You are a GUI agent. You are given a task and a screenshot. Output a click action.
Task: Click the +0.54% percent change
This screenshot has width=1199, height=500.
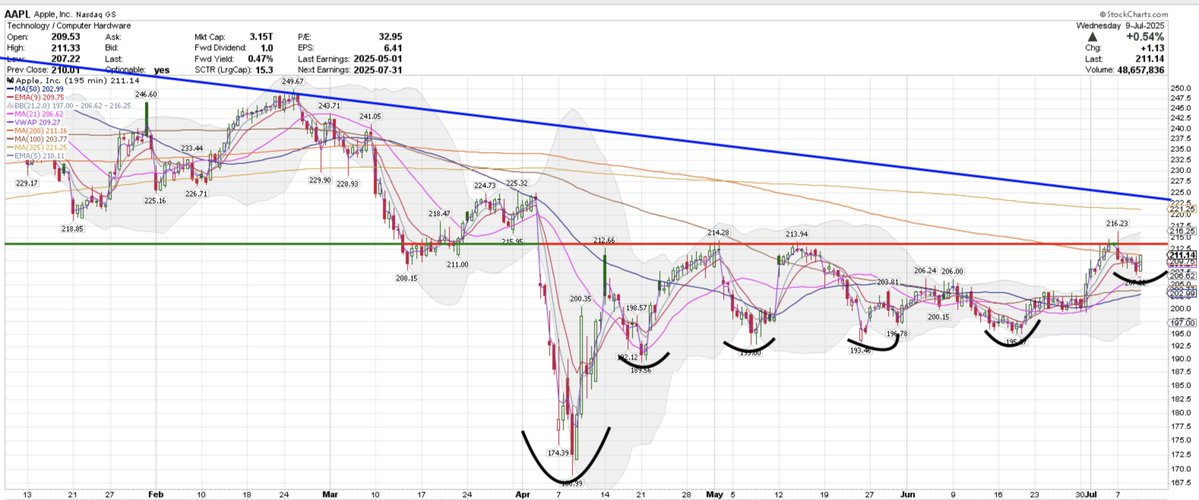(x=1145, y=37)
